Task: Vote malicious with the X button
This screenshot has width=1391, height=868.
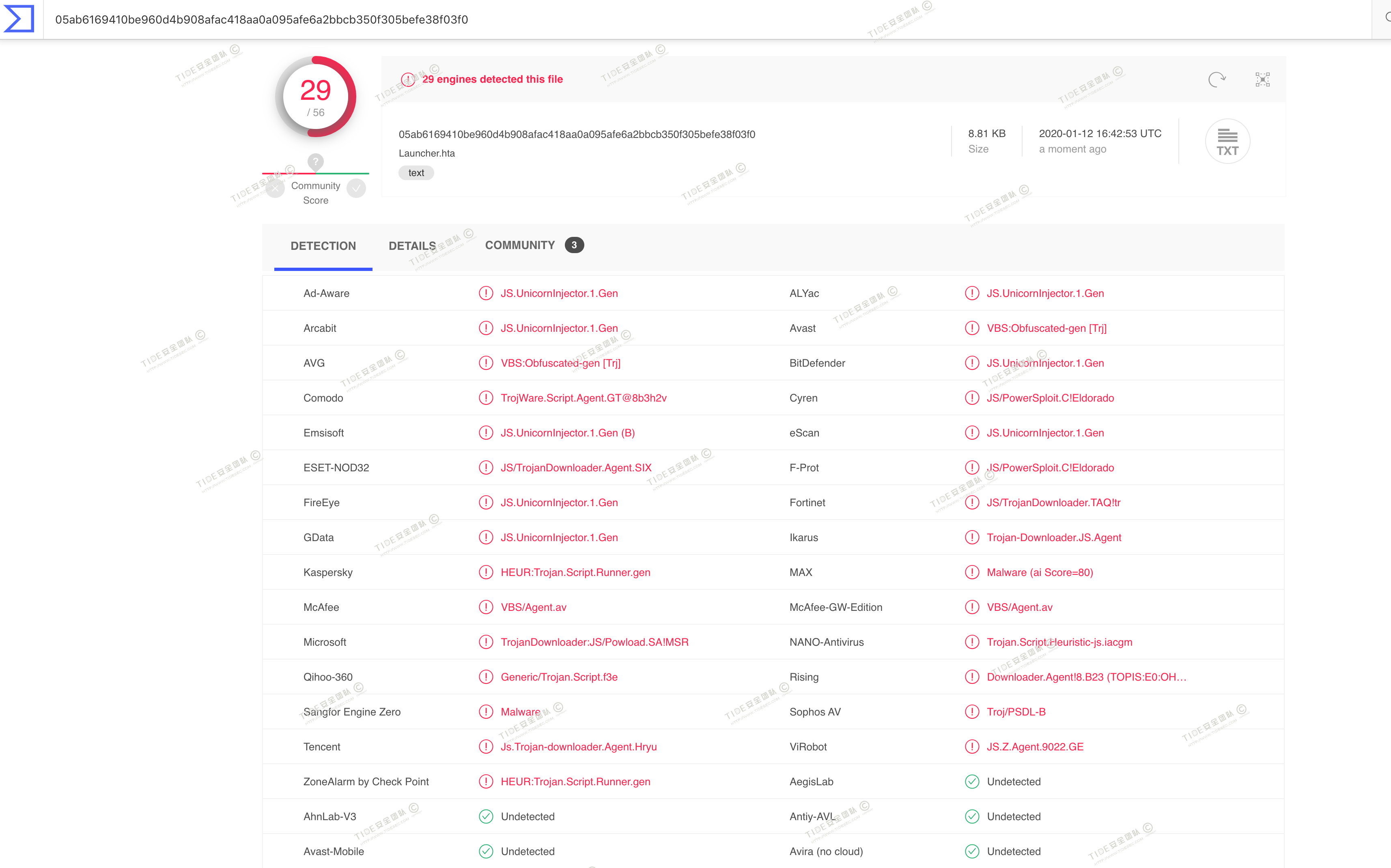Action: 275,188
